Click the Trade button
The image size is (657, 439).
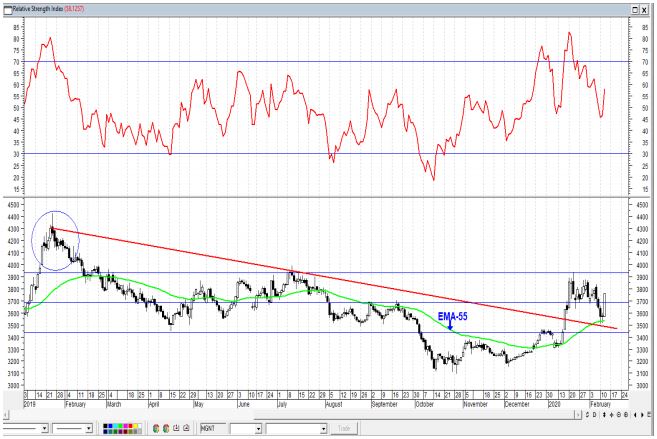tap(344, 429)
